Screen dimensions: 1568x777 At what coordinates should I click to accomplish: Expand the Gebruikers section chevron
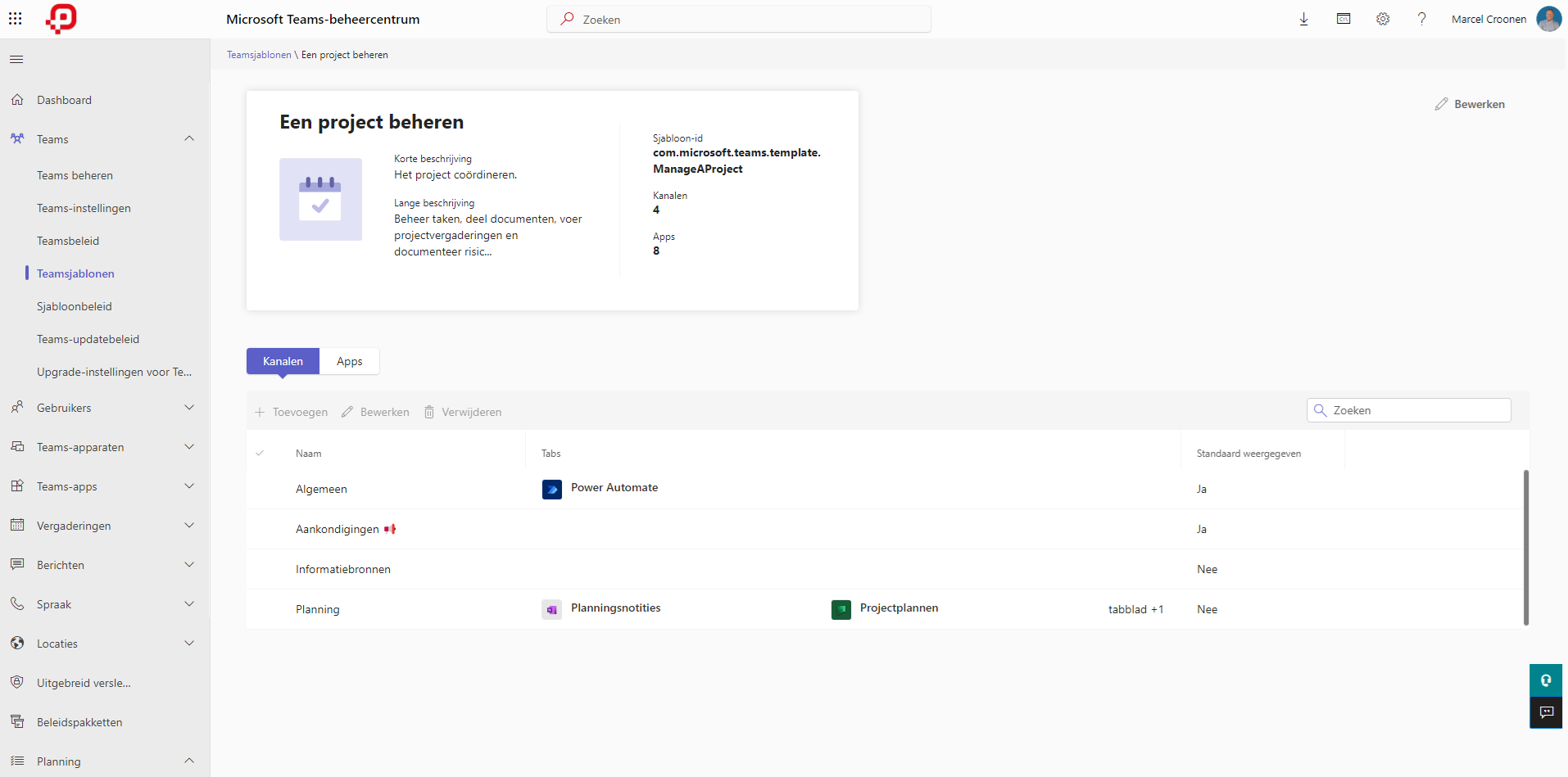189,407
